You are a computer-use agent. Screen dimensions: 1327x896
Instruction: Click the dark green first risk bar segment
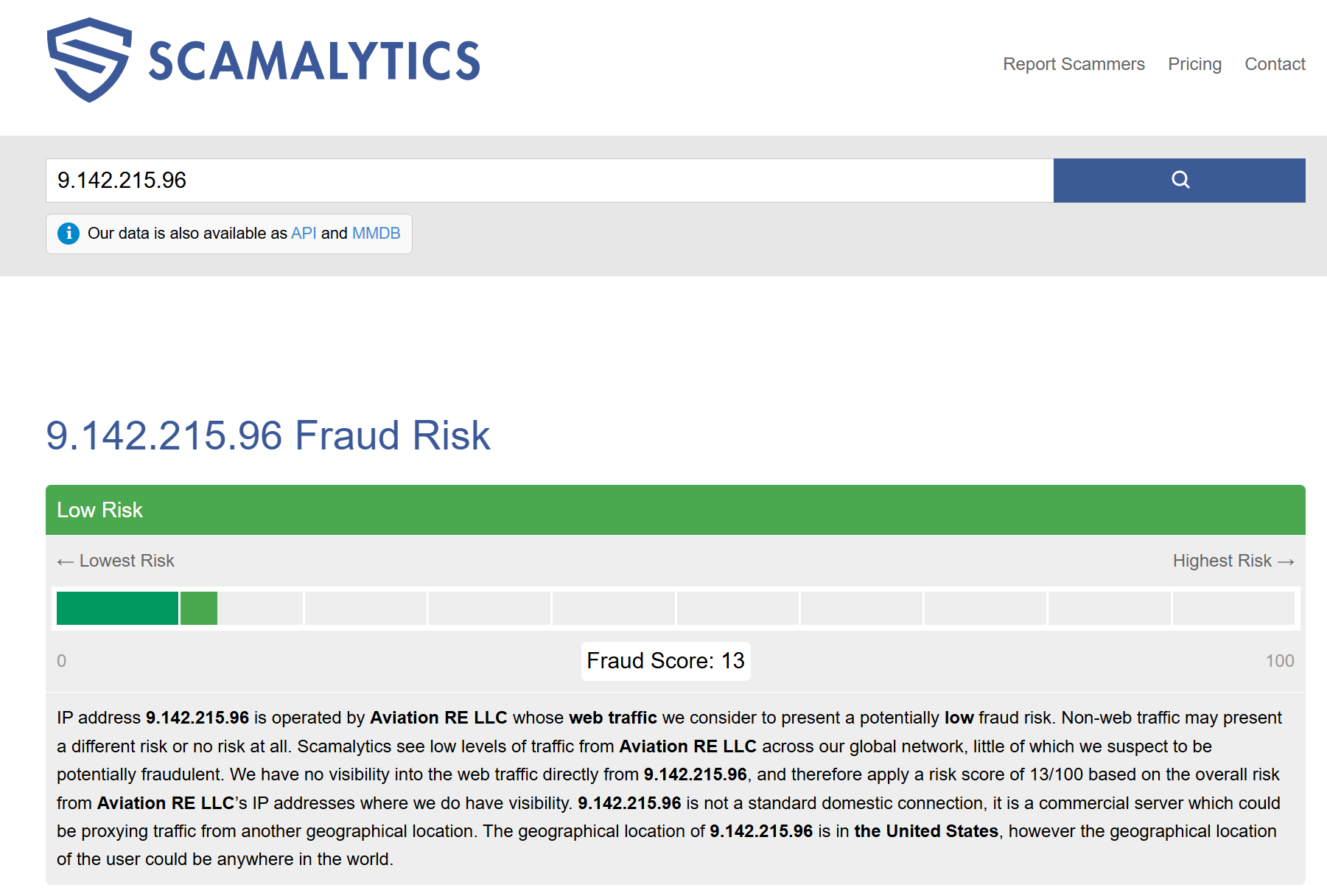(x=117, y=608)
